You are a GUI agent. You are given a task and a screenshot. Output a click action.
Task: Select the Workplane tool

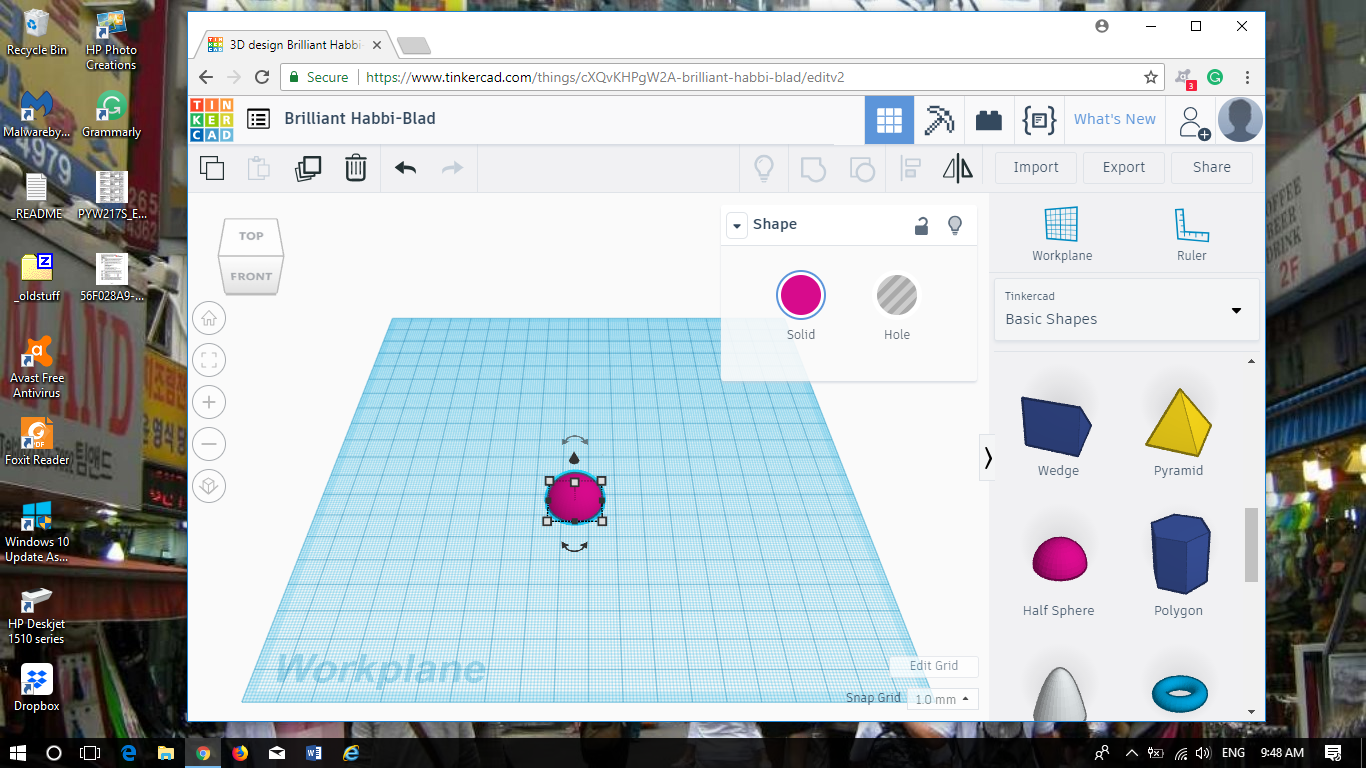pyautogui.click(x=1062, y=235)
